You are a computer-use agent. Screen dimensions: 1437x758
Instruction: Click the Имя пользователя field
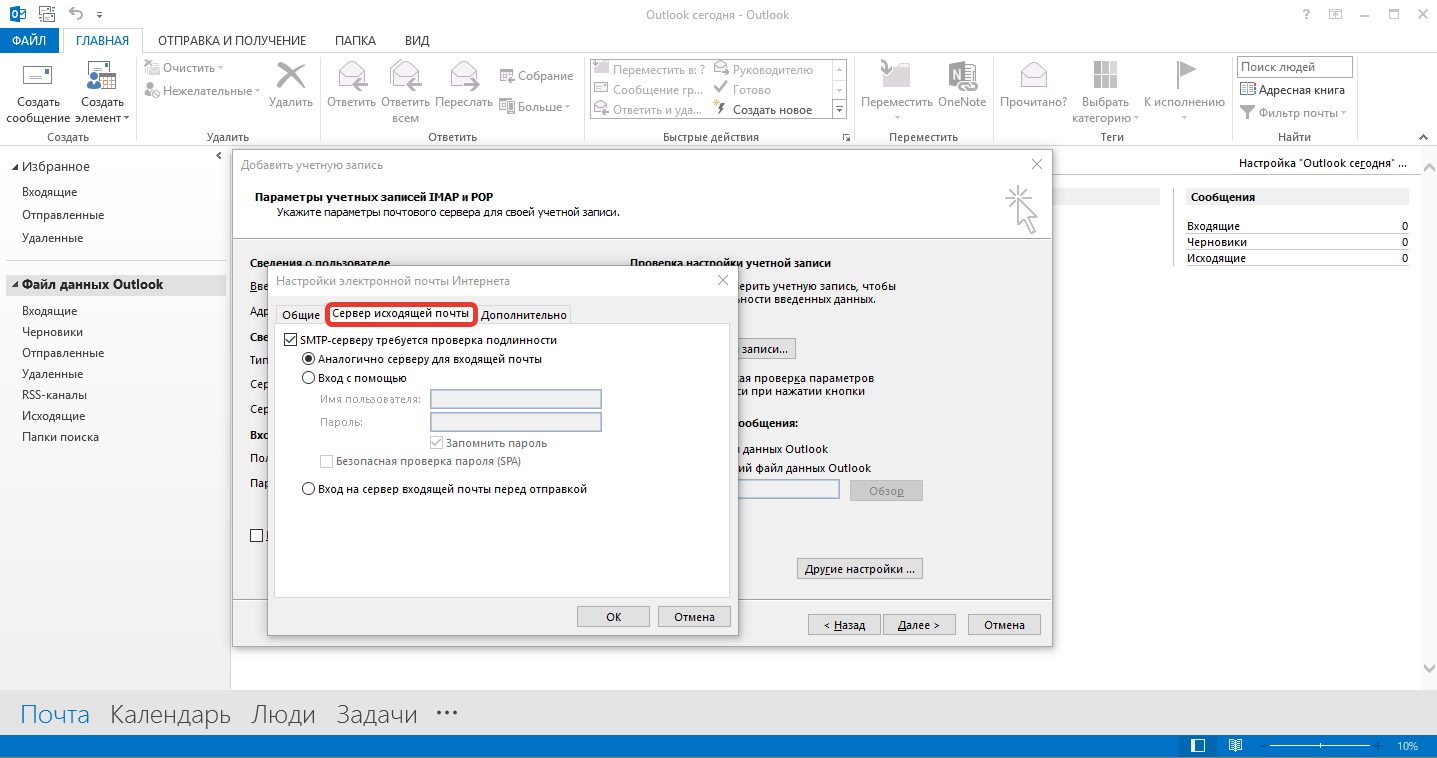click(516, 399)
